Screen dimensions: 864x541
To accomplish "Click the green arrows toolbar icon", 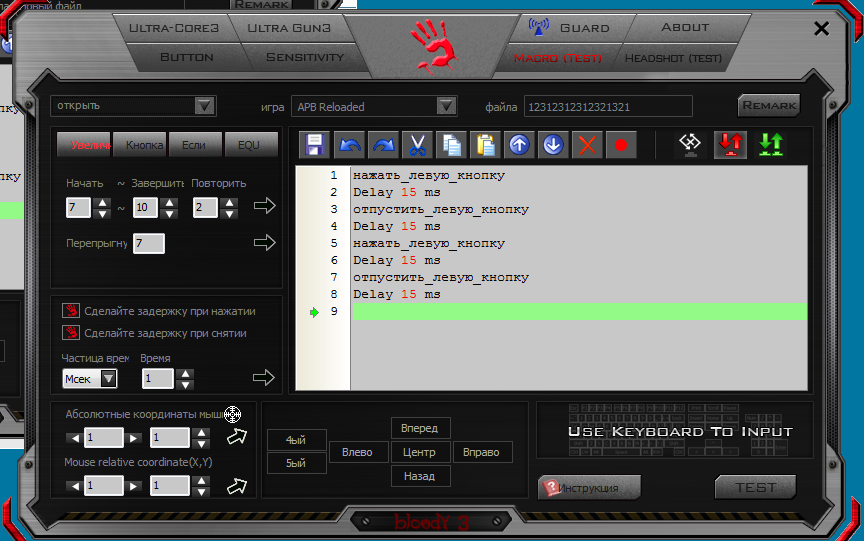I will tap(770, 144).
